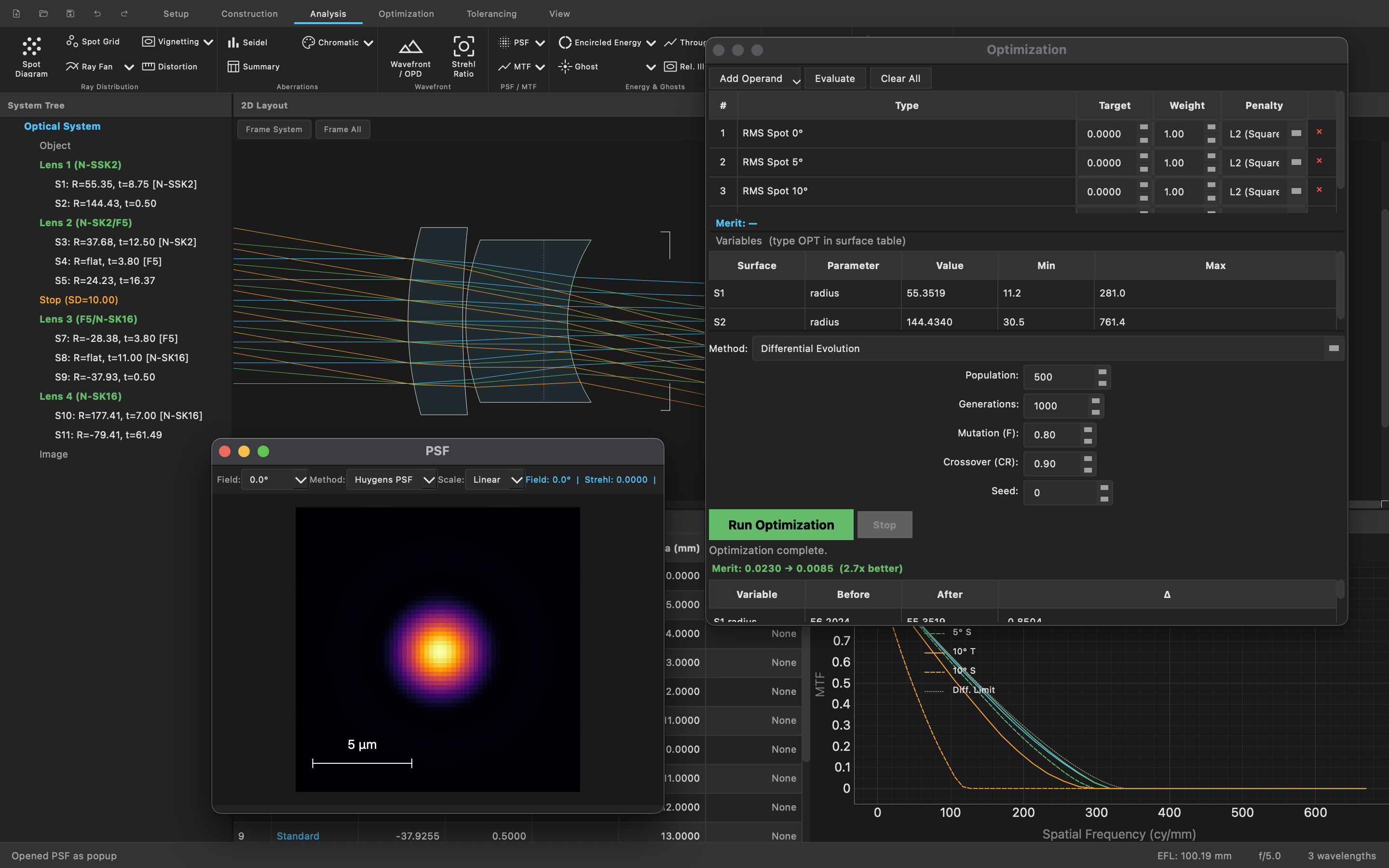Open the Wavefront / OPD analysis

coord(410,56)
